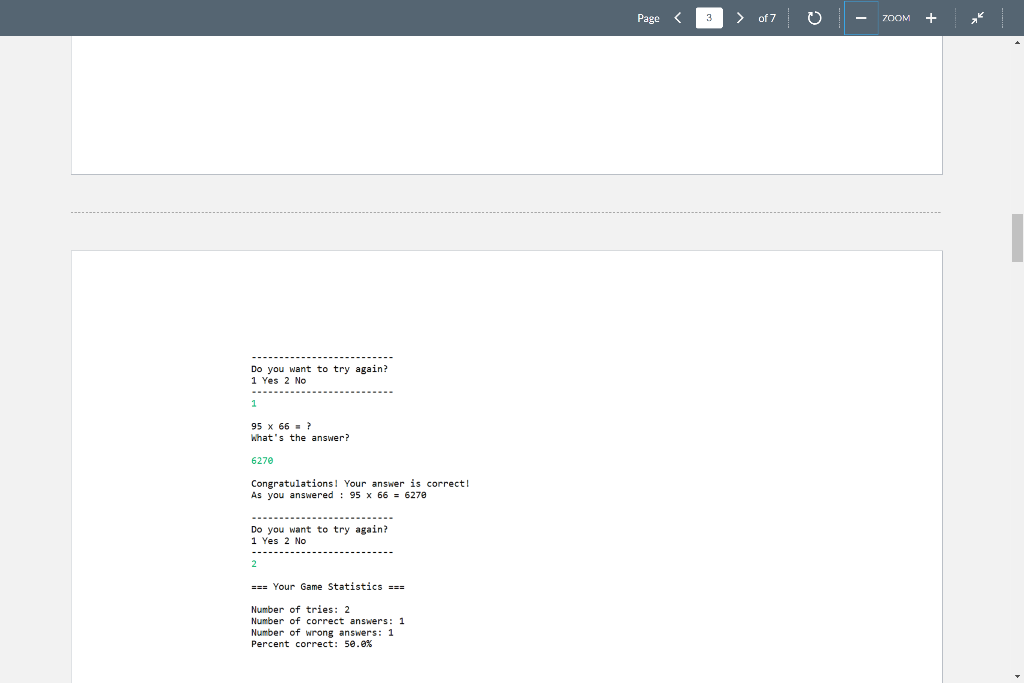
Task: Rotate the PDF page clockwise
Action: click(814, 17)
